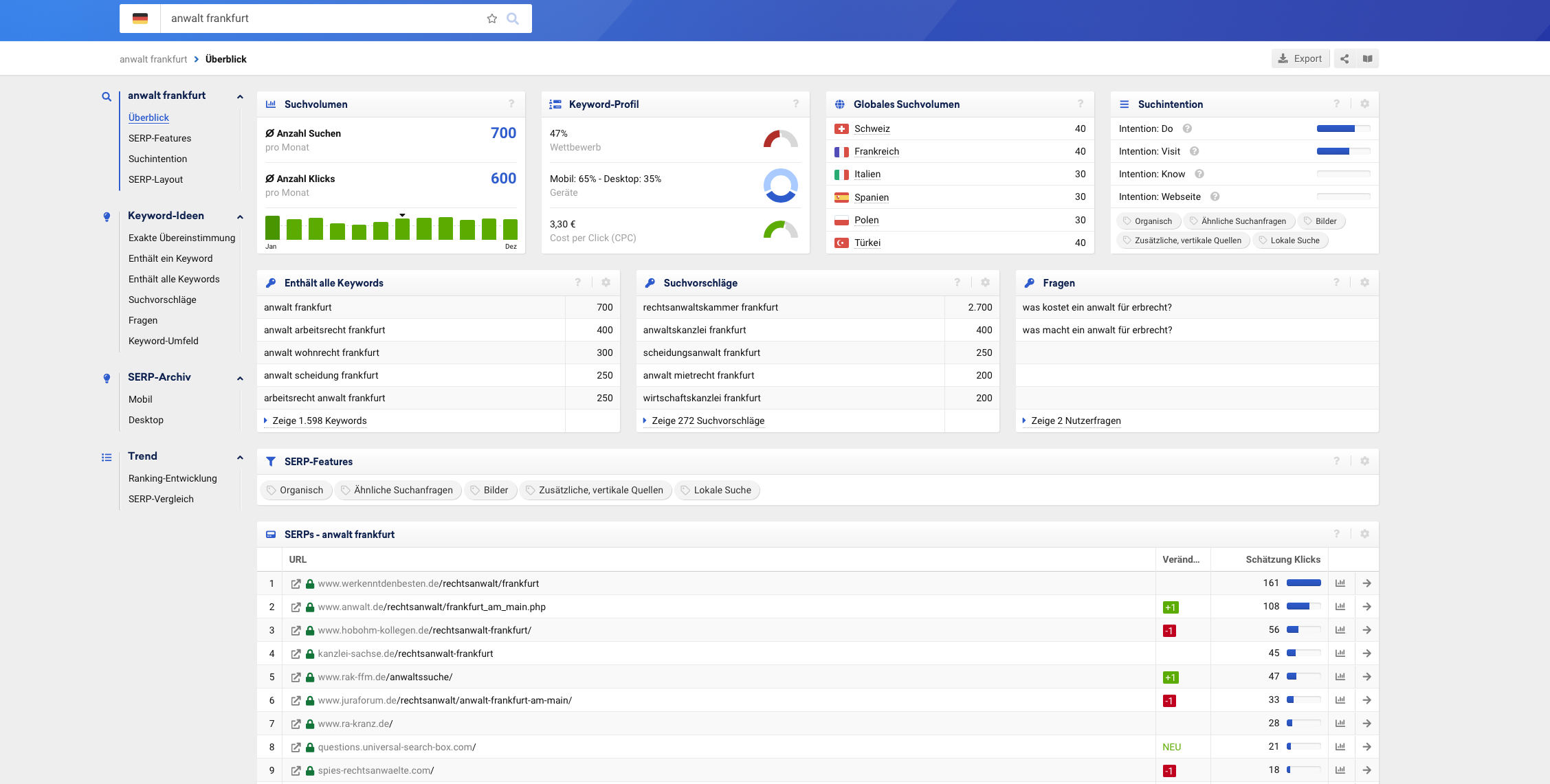The image size is (1550, 784).
Task: Open external link icon for werkenntdenbesten.de row
Action: (296, 583)
